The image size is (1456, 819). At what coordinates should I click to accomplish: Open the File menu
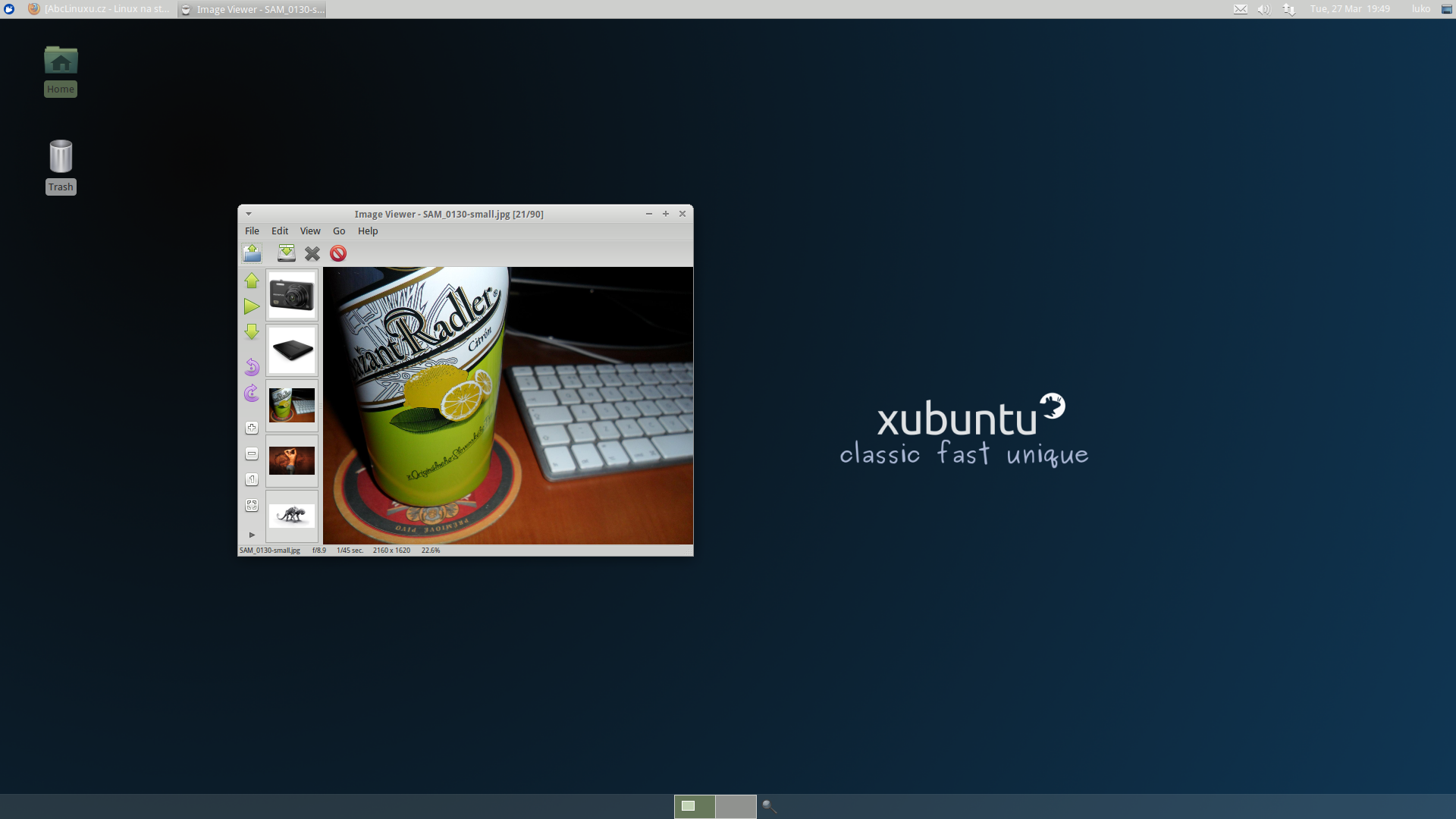tap(252, 231)
